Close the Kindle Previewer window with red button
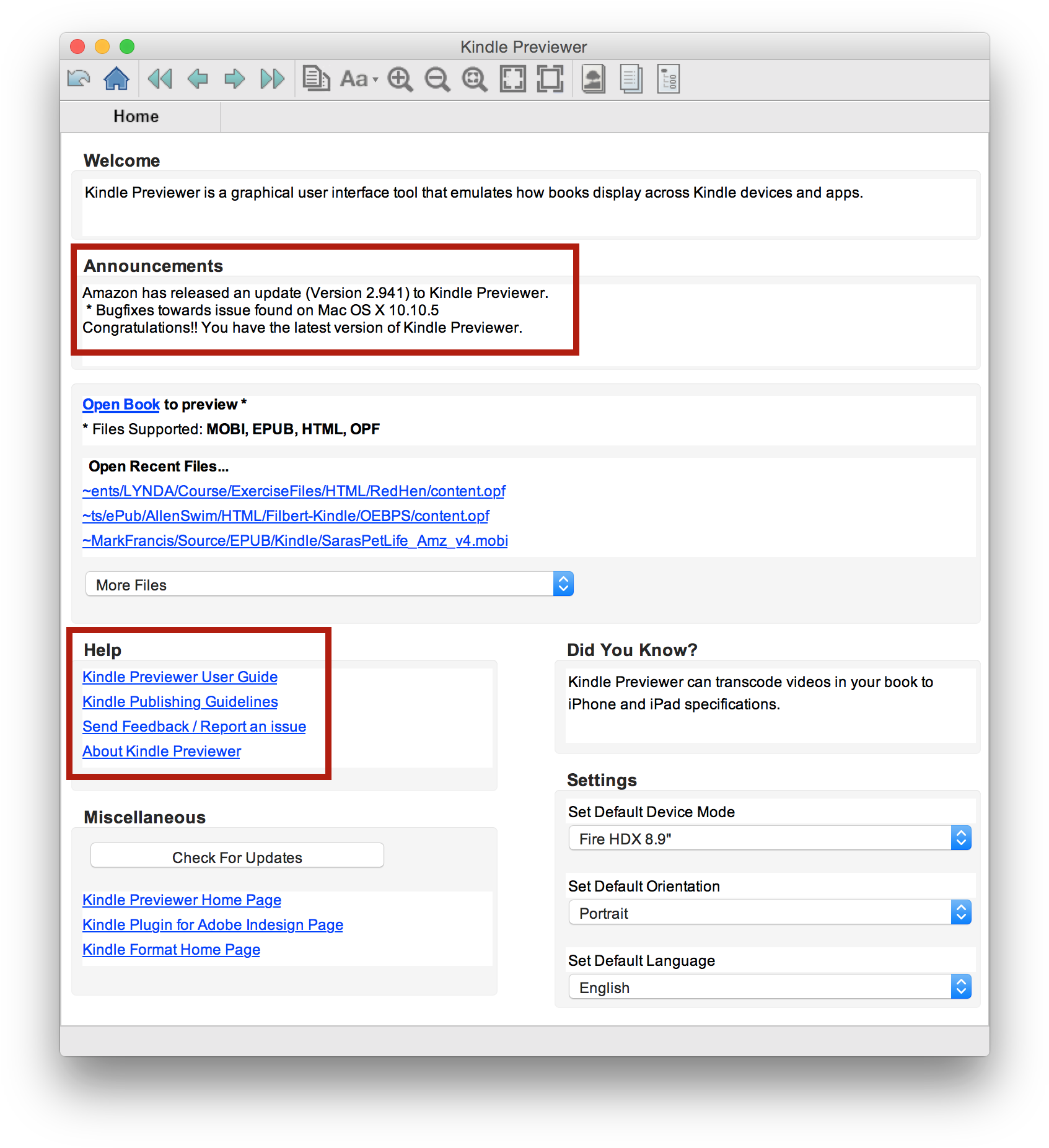Viewport: 1049px width, 1148px height. point(77,46)
